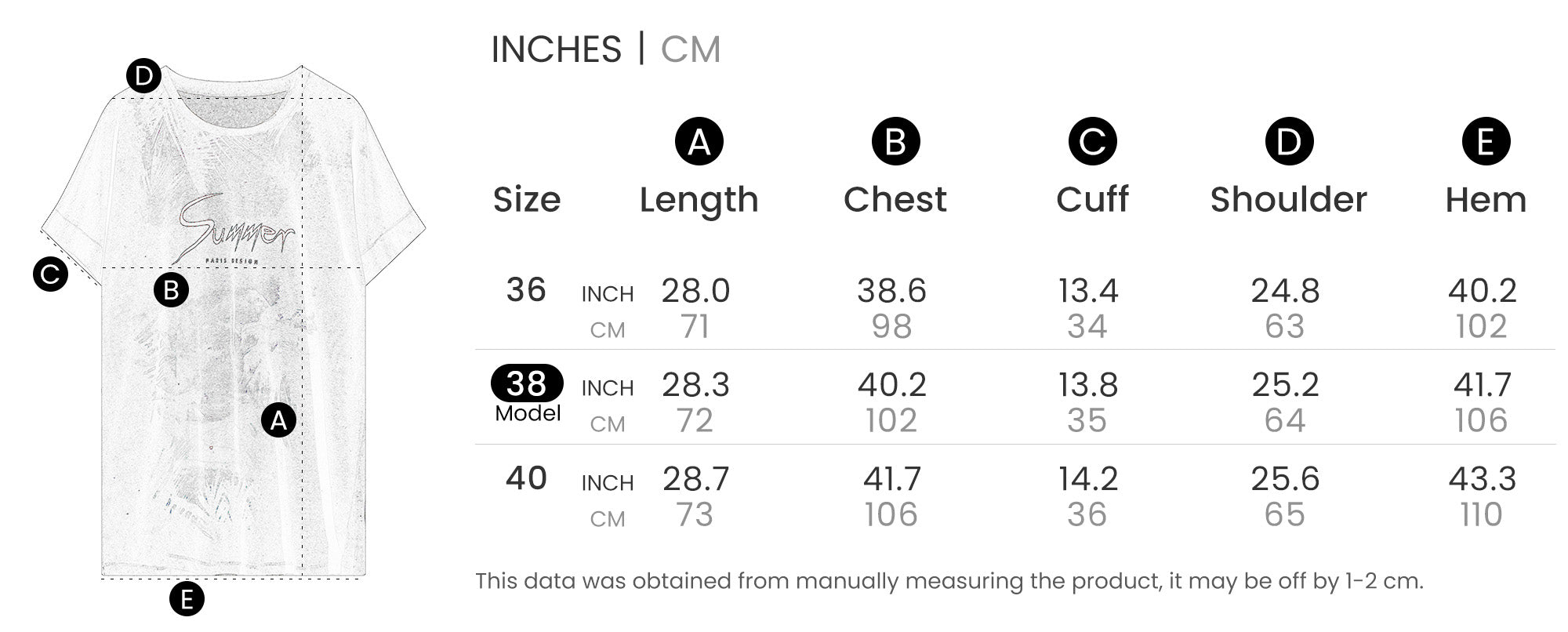
Task: Switch units to CM
Action: click(x=690, y=49)
